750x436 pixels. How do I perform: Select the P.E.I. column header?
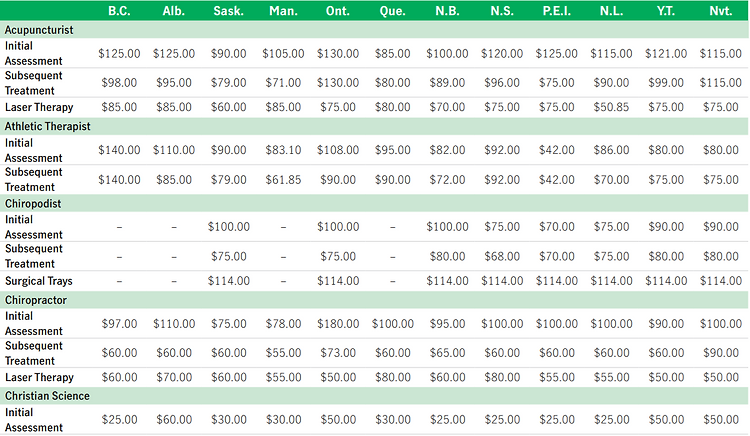tap(555, 11)
